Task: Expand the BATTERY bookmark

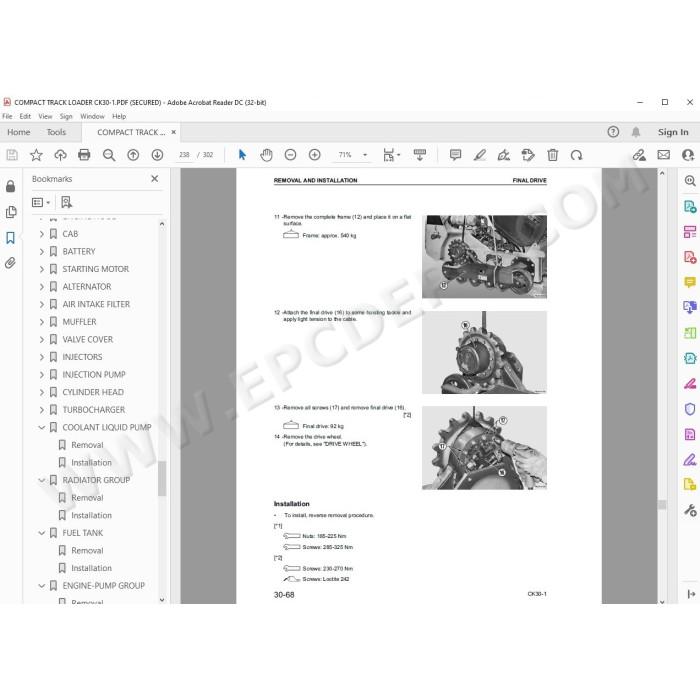Action: 42,251
